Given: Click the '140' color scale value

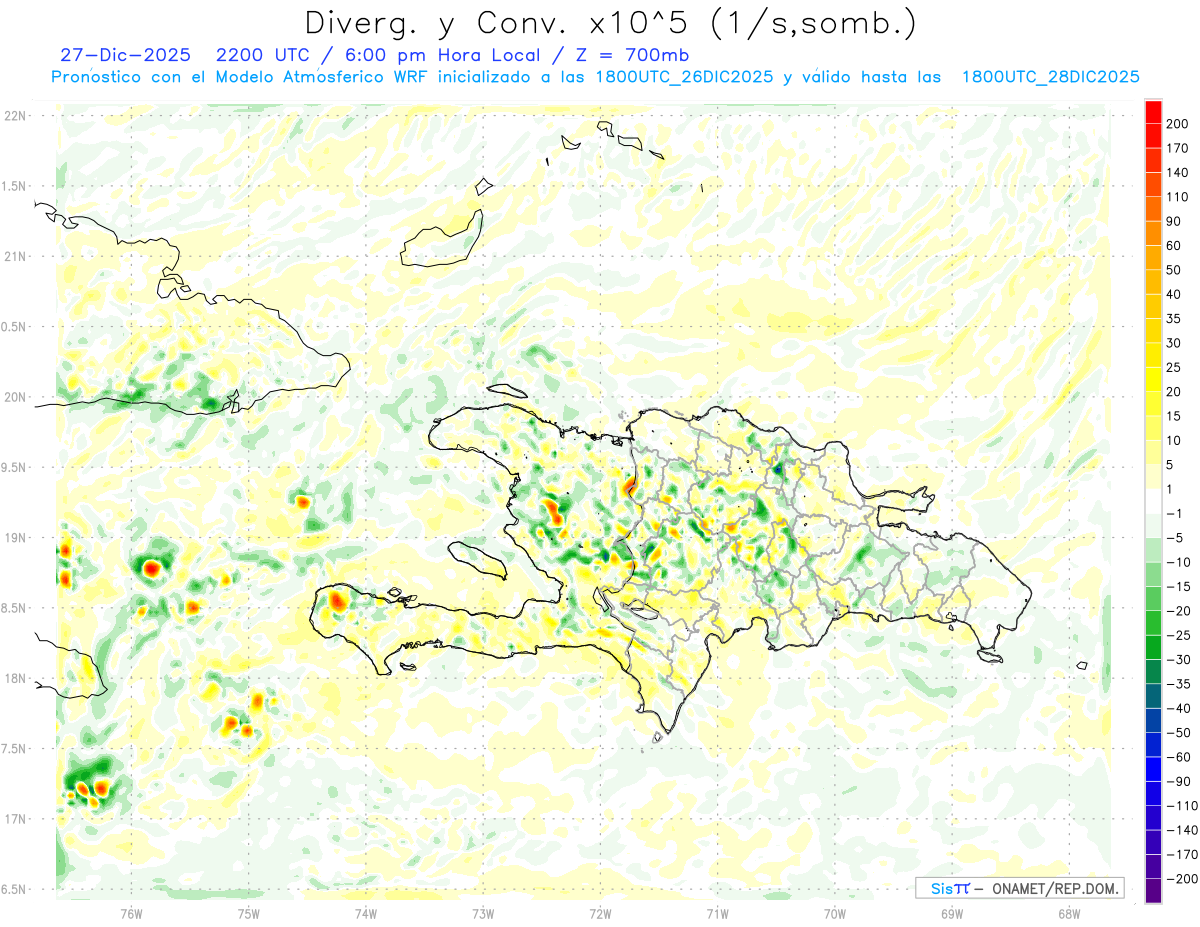Looking at the screenshot, I should click(x=1177, y=173).
